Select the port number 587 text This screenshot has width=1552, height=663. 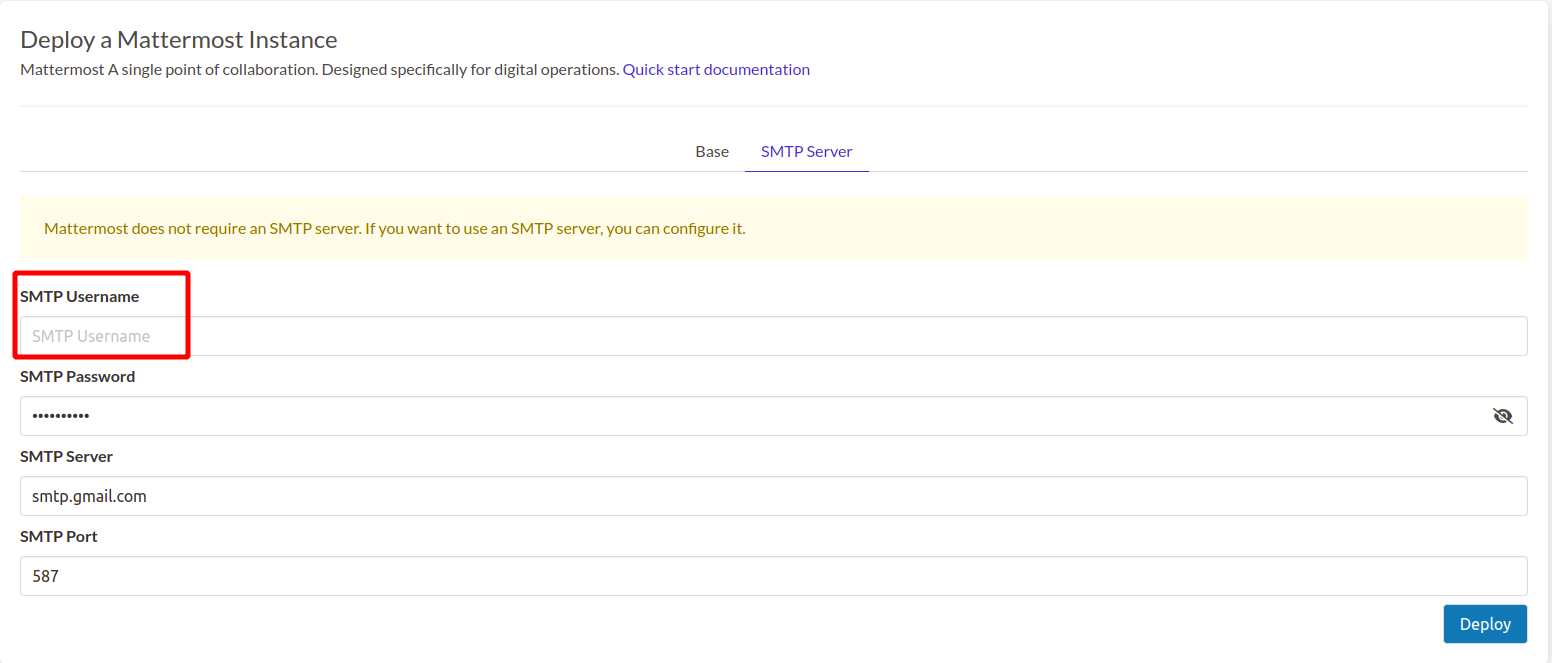[x=45, y=575]
